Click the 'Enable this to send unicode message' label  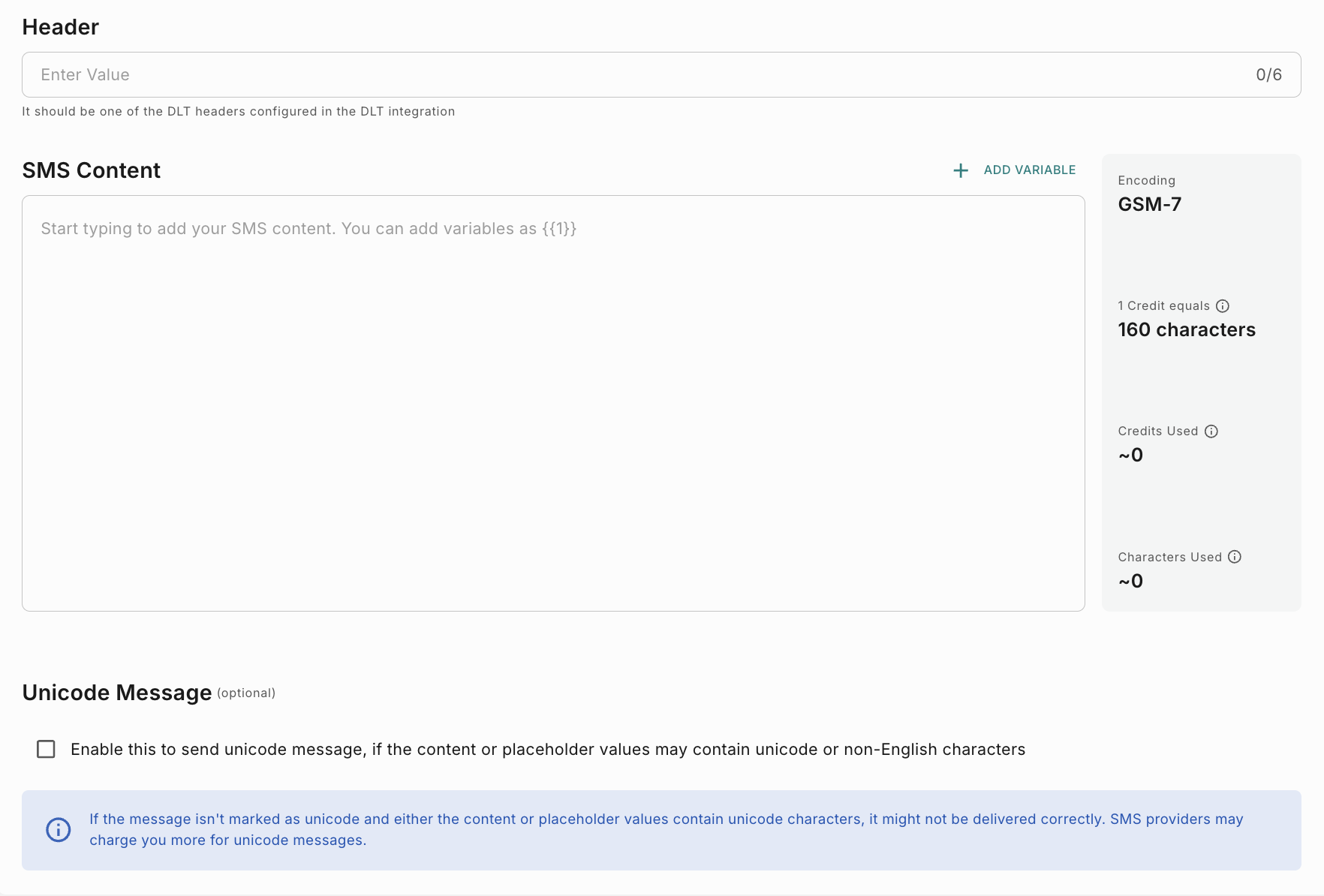tap(548, 749)
